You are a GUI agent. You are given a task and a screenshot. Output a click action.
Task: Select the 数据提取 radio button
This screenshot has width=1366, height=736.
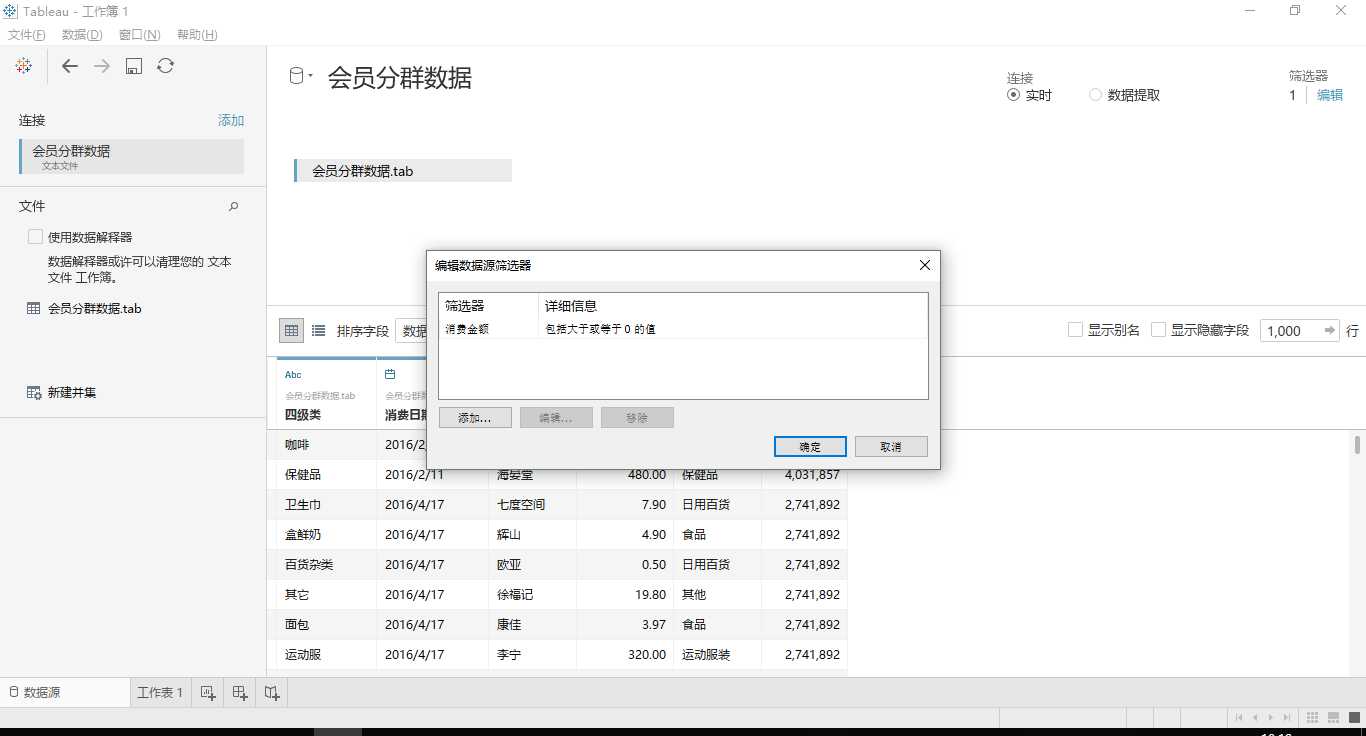[x=1095, y=95]
